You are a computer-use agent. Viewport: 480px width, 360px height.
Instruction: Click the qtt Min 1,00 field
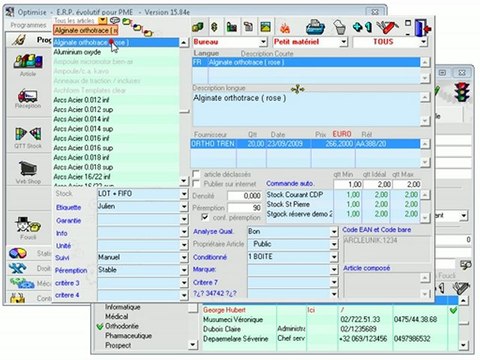(348, 184)
